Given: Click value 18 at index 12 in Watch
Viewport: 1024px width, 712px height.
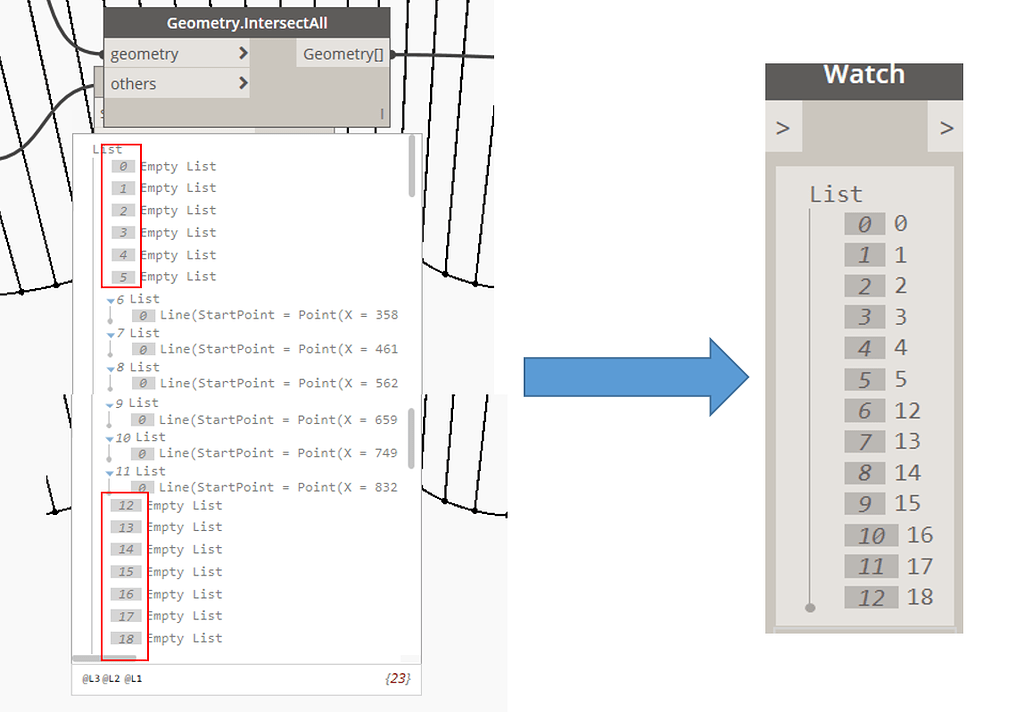Looking at the screenshot, I should 920,597.
